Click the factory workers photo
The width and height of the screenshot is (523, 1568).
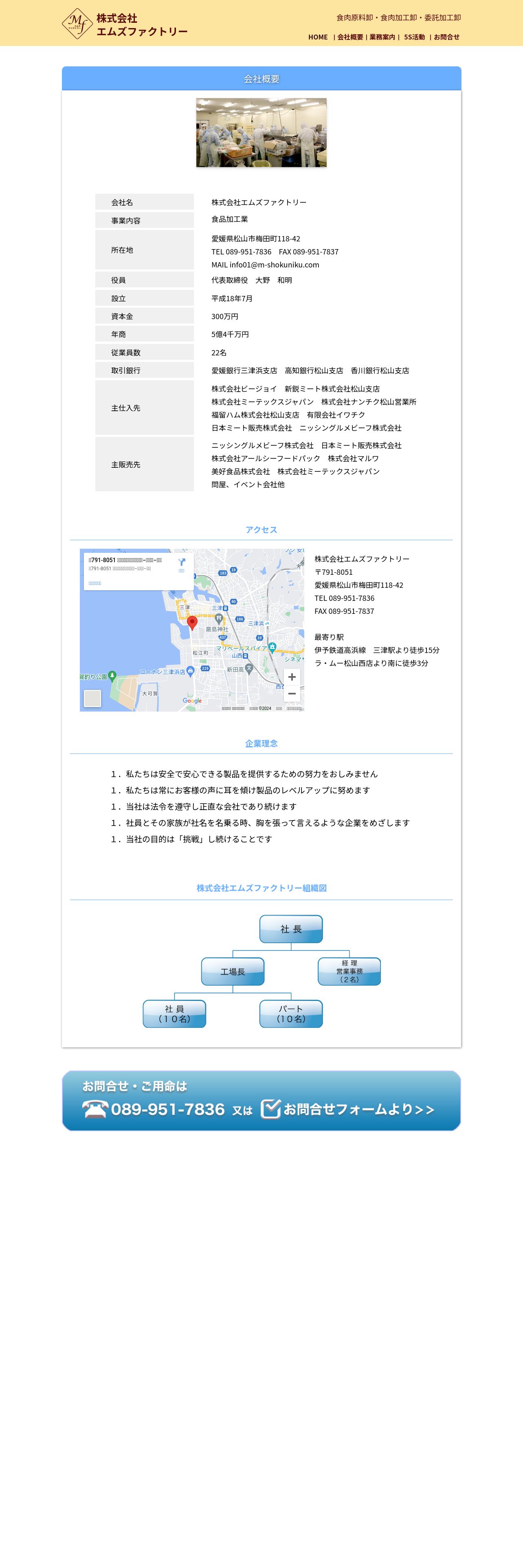pos(261,133)
